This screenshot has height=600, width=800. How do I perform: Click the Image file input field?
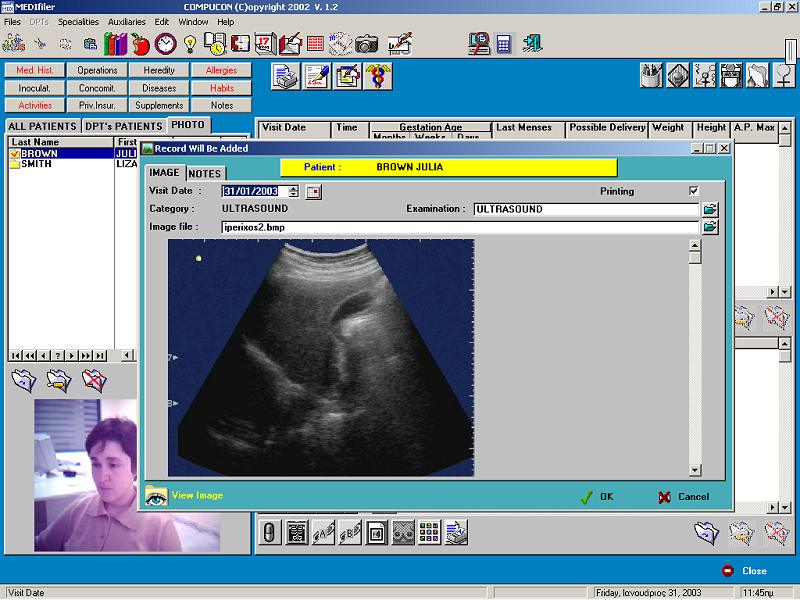(460, 227)
